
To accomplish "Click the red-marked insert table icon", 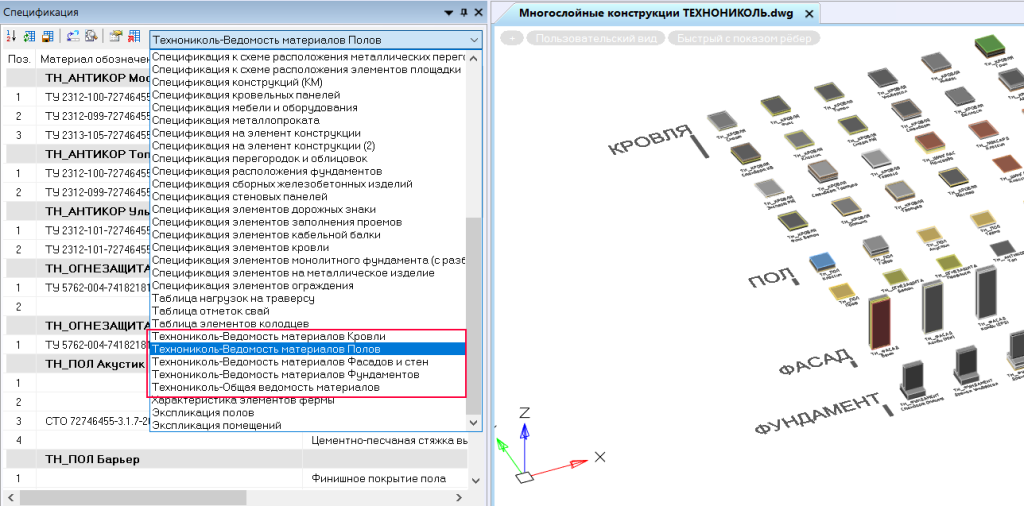I will (x=134, y=37).
